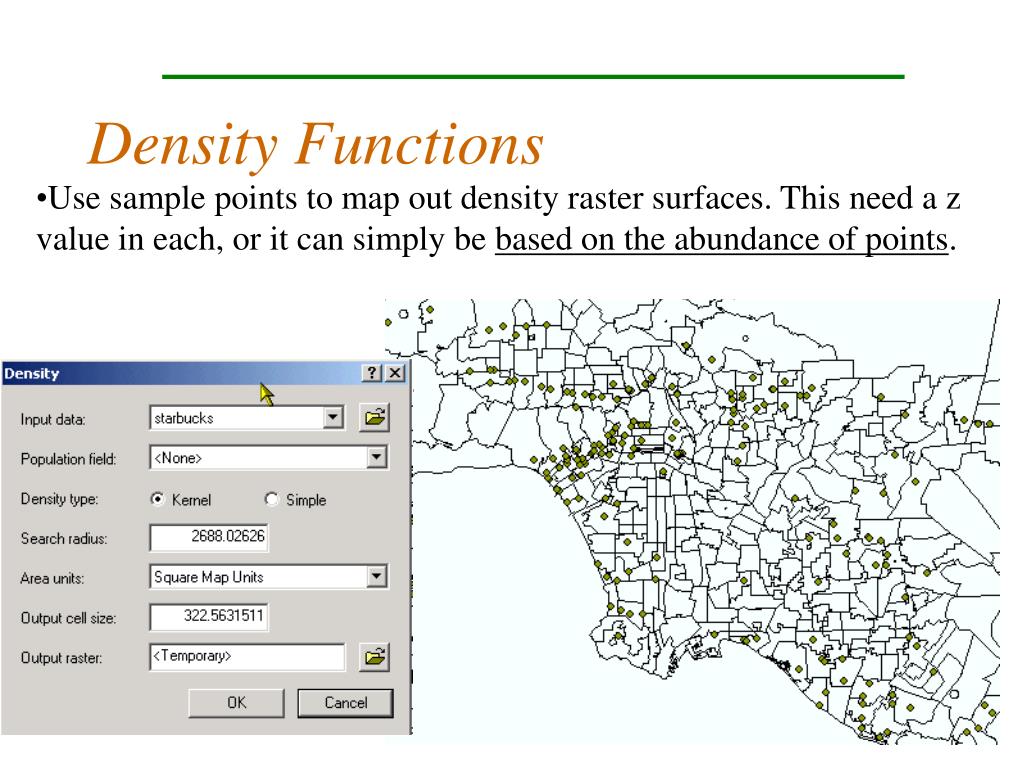Select the Kernel density type

[x=157, y=499]
